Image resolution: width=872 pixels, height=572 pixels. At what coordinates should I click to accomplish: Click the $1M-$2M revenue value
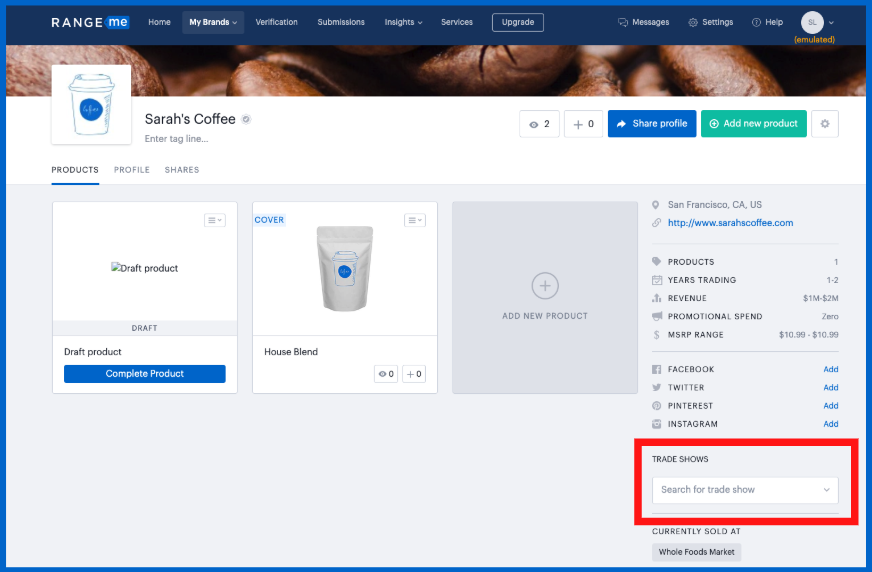click(820, 299)
